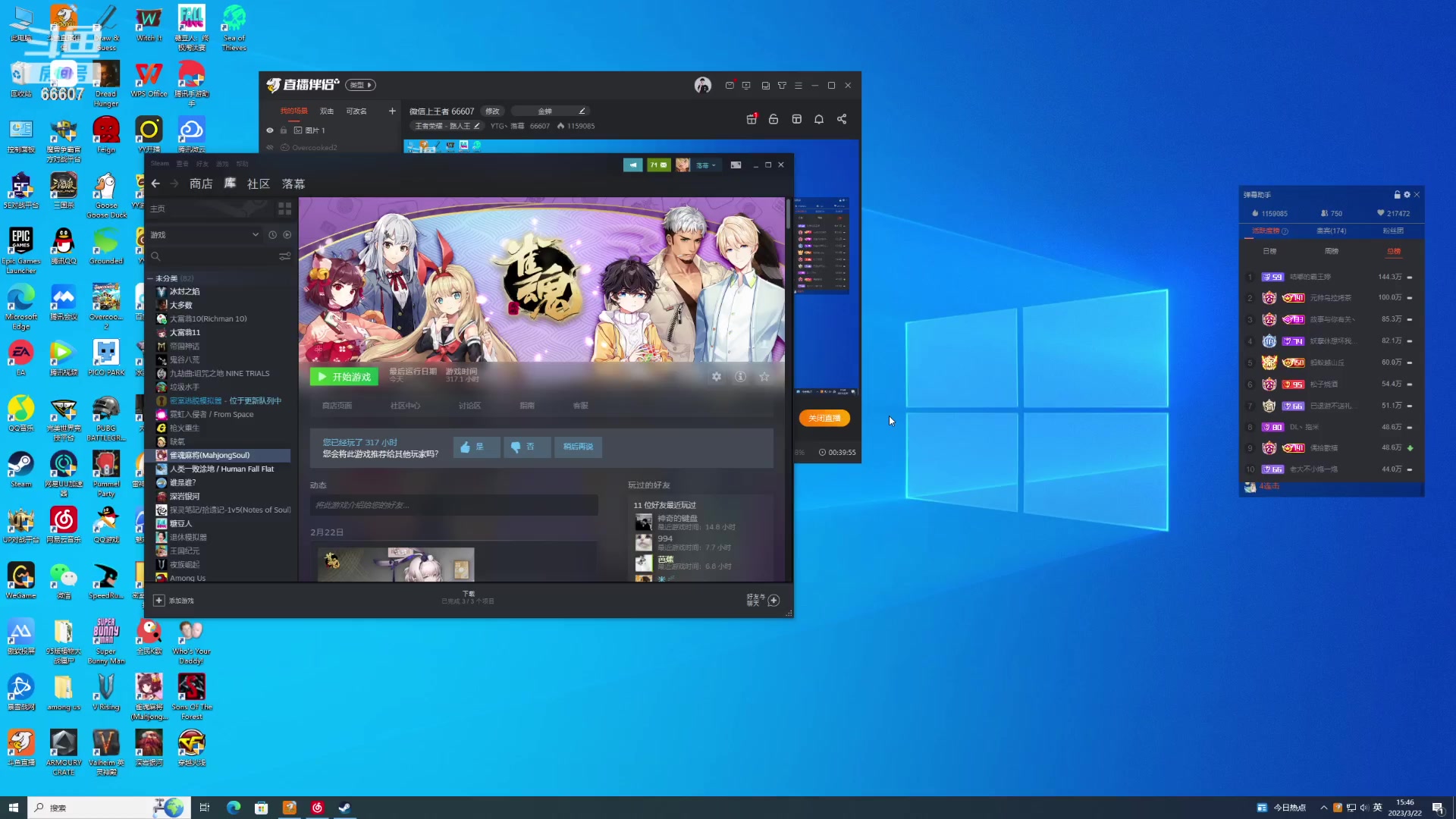Screen dimensions: 1456x819
Task: Launch Microsoft Edge from the taskbar
Action: (x=234, y=808)
